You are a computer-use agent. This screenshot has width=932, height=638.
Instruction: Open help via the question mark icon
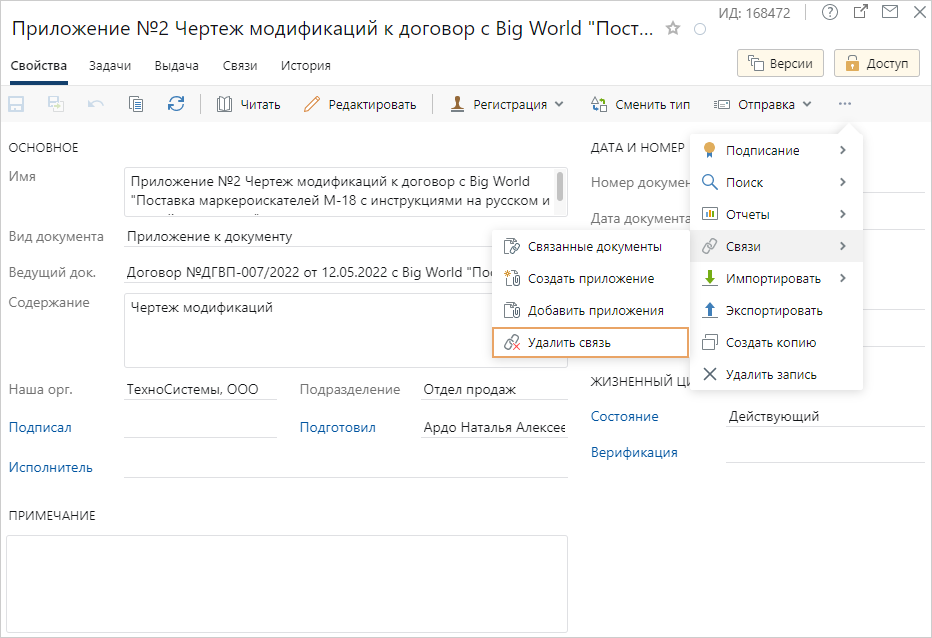point(829,13)
